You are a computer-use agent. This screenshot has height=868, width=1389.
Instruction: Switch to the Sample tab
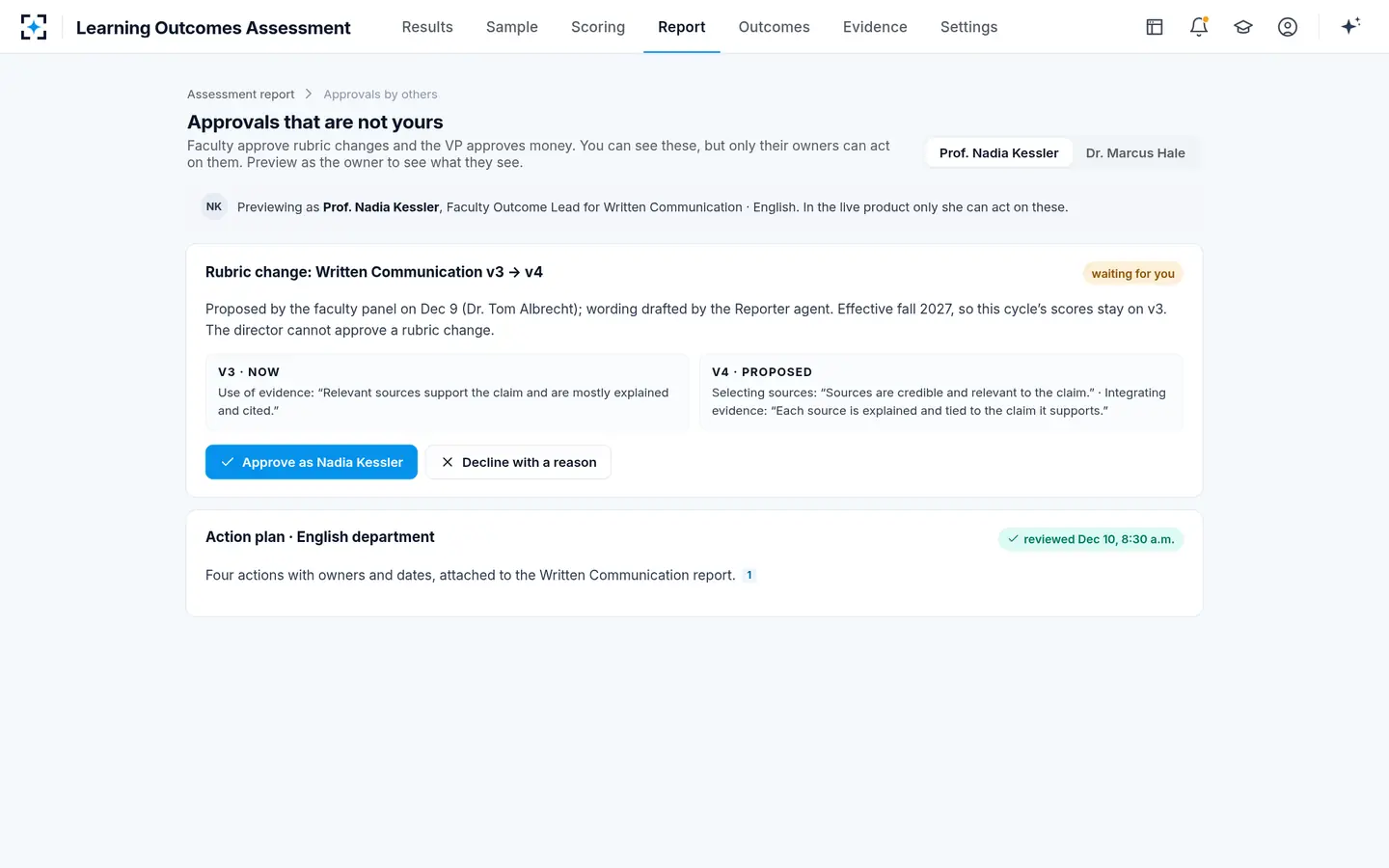click(x=512, y=27)
